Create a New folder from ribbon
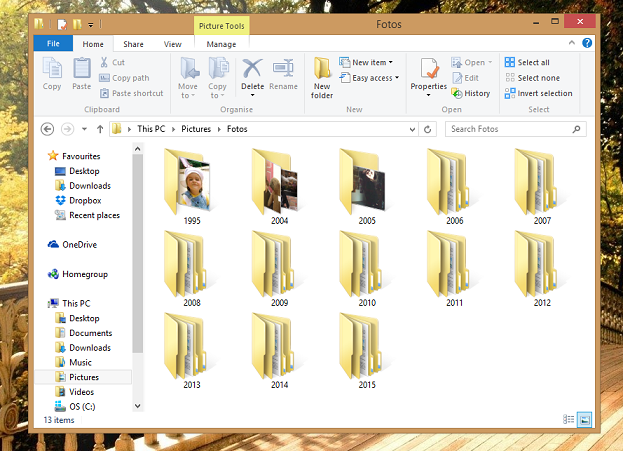Image resolution: width=623 pixels, height=451 pixels. click(322, 78)
